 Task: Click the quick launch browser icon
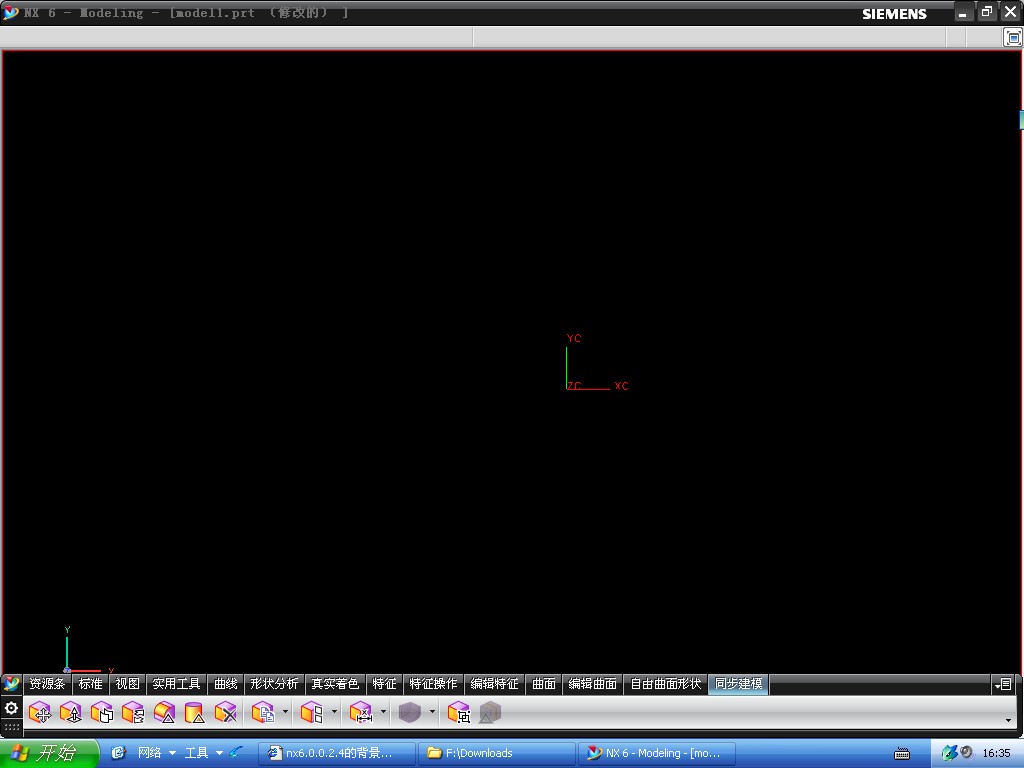point(118,753)
